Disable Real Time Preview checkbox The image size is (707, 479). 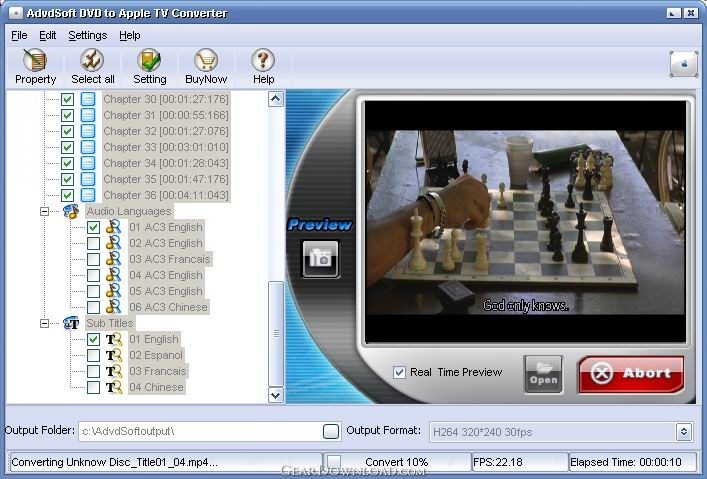click(x=399, y=372)
